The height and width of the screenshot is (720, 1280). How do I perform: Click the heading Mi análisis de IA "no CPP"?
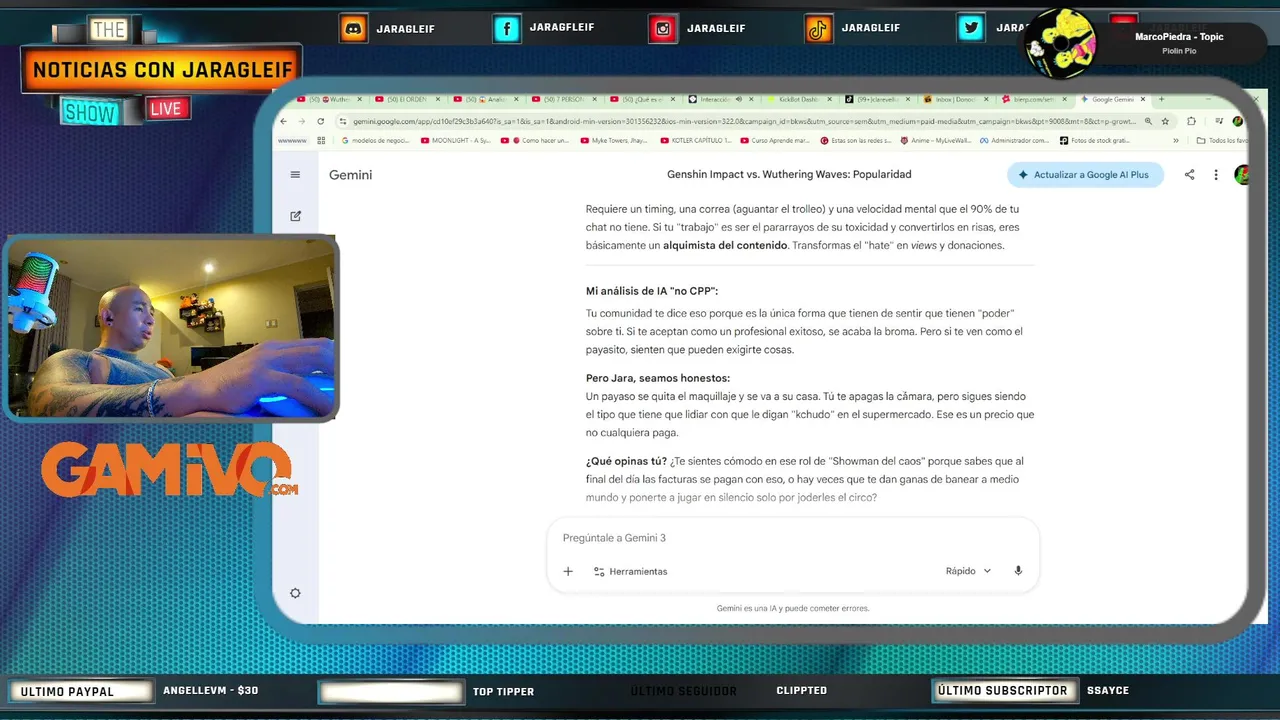652,291
